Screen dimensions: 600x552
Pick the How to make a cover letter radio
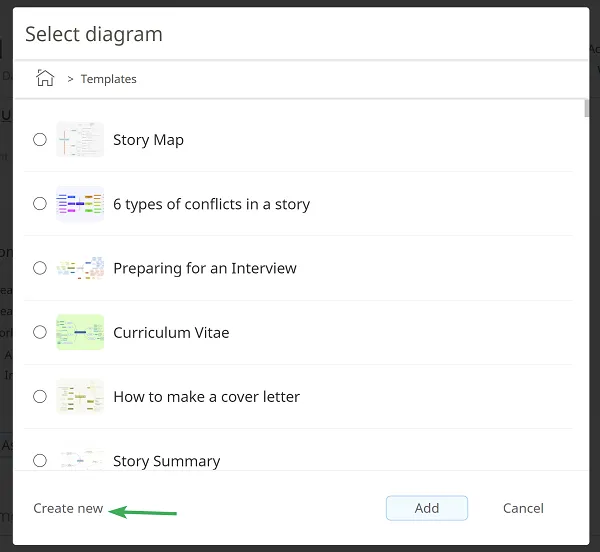tap(40, 396)
